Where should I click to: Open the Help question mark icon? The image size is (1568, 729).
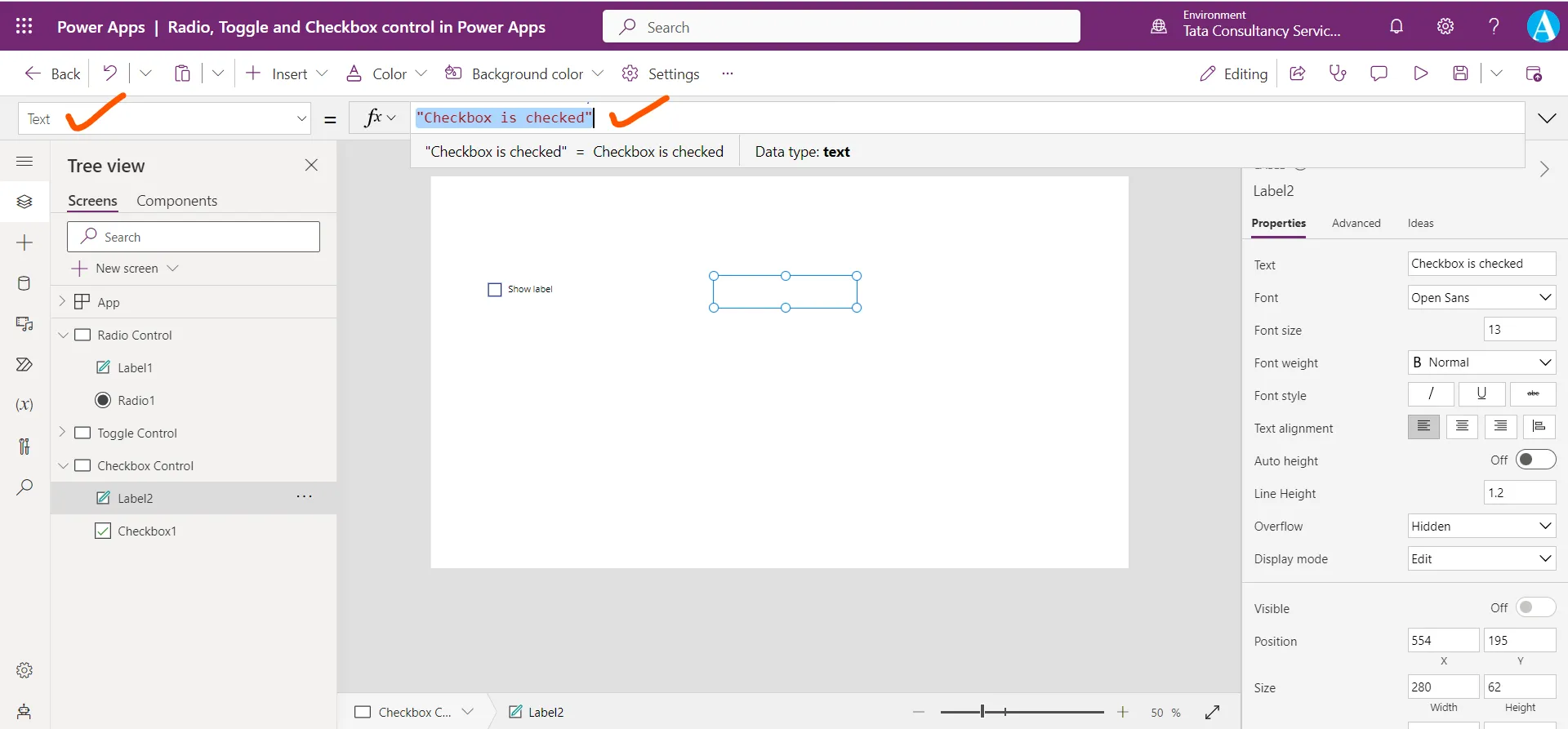click(x=1494, y=26)
